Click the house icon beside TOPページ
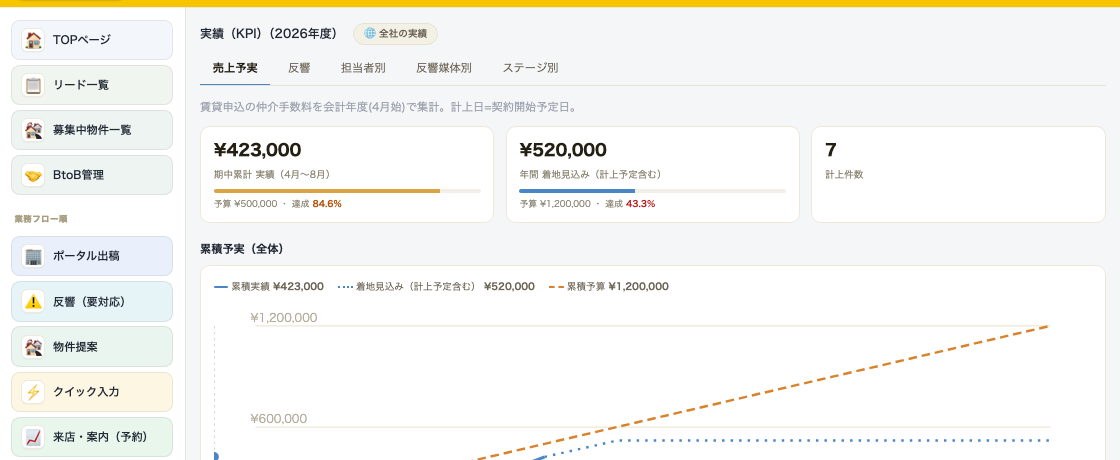Image resolution: width=1120 pixels, height=460 pixels. (33, 40)
